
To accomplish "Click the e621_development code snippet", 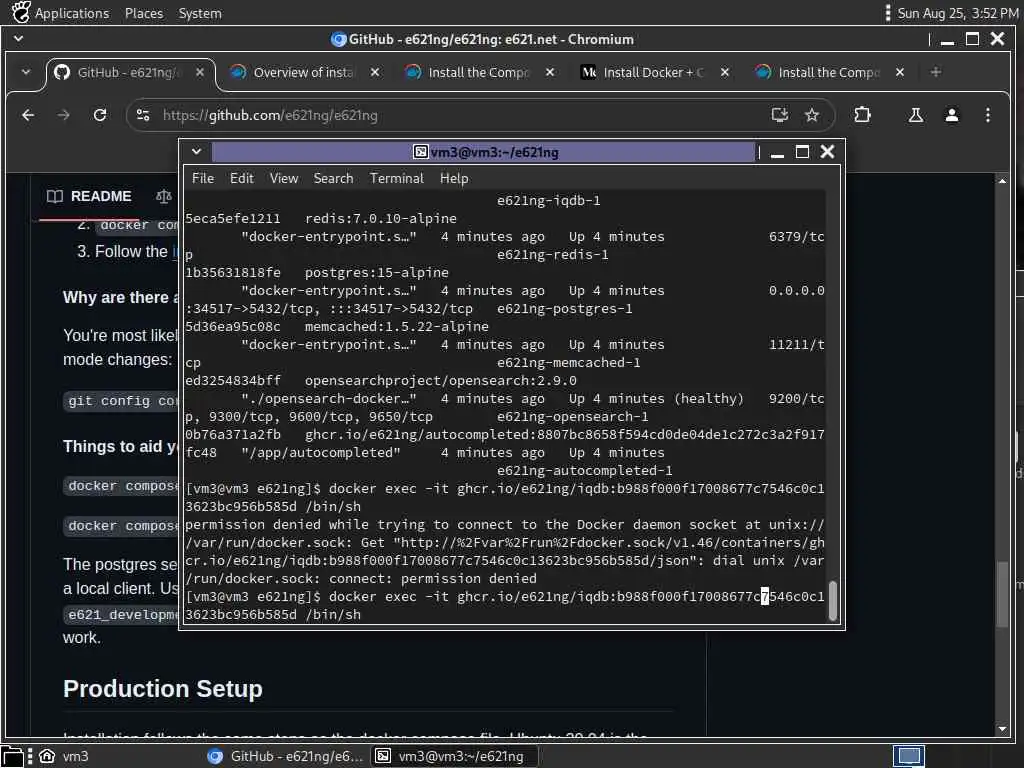I will [122, 615].
